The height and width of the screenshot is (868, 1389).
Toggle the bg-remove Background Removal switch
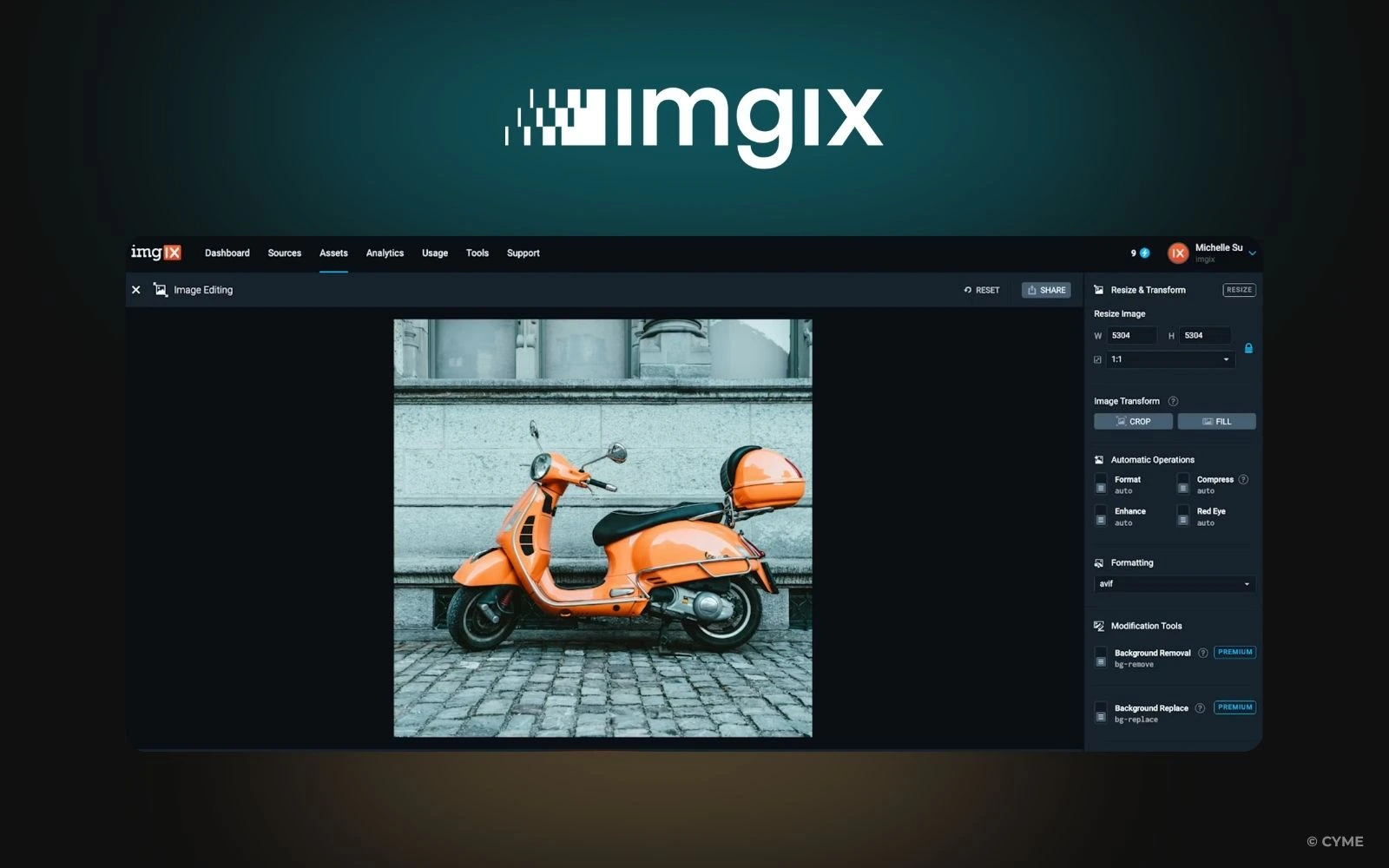(x=1101, y=658)
